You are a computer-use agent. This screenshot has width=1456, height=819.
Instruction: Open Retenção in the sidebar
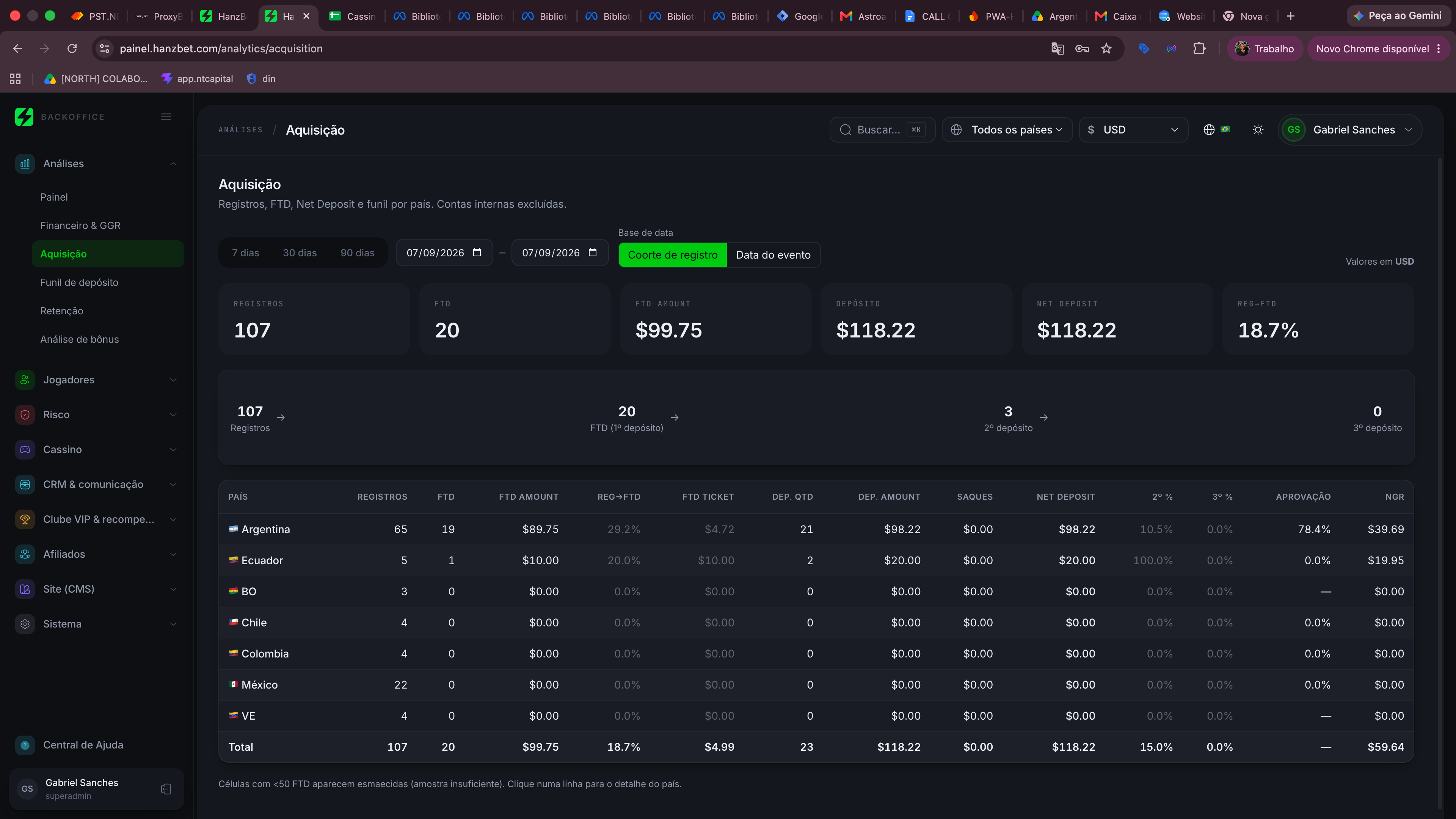point(108,311)
